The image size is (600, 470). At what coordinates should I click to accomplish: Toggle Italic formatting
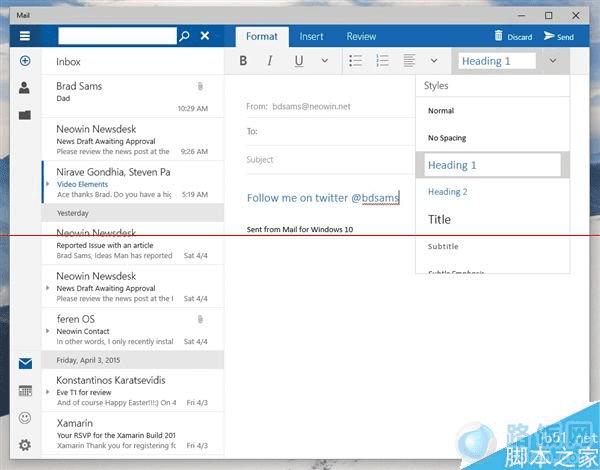[x=270, y=61]
